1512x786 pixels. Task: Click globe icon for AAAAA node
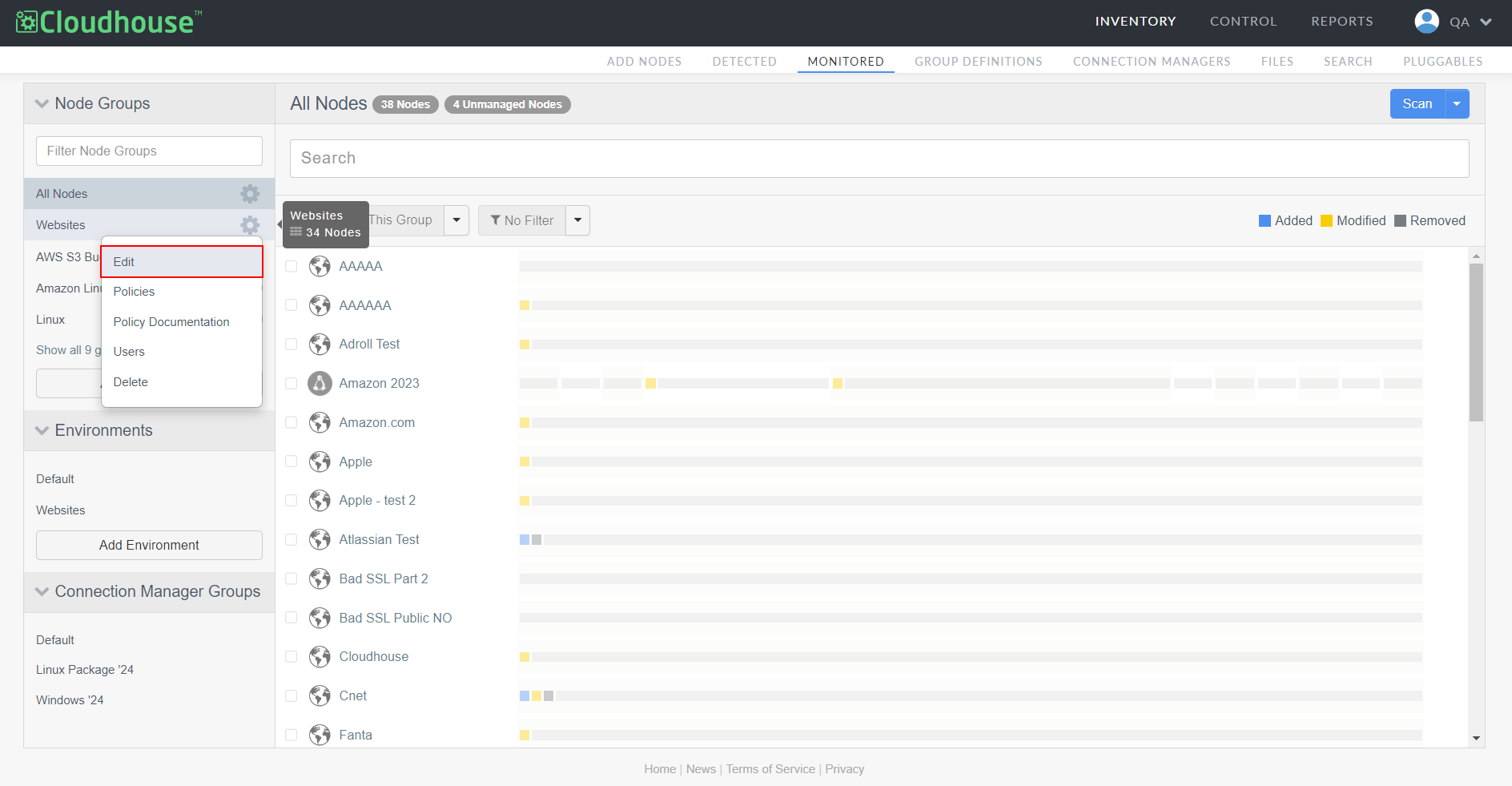click(x=320, y=266)
